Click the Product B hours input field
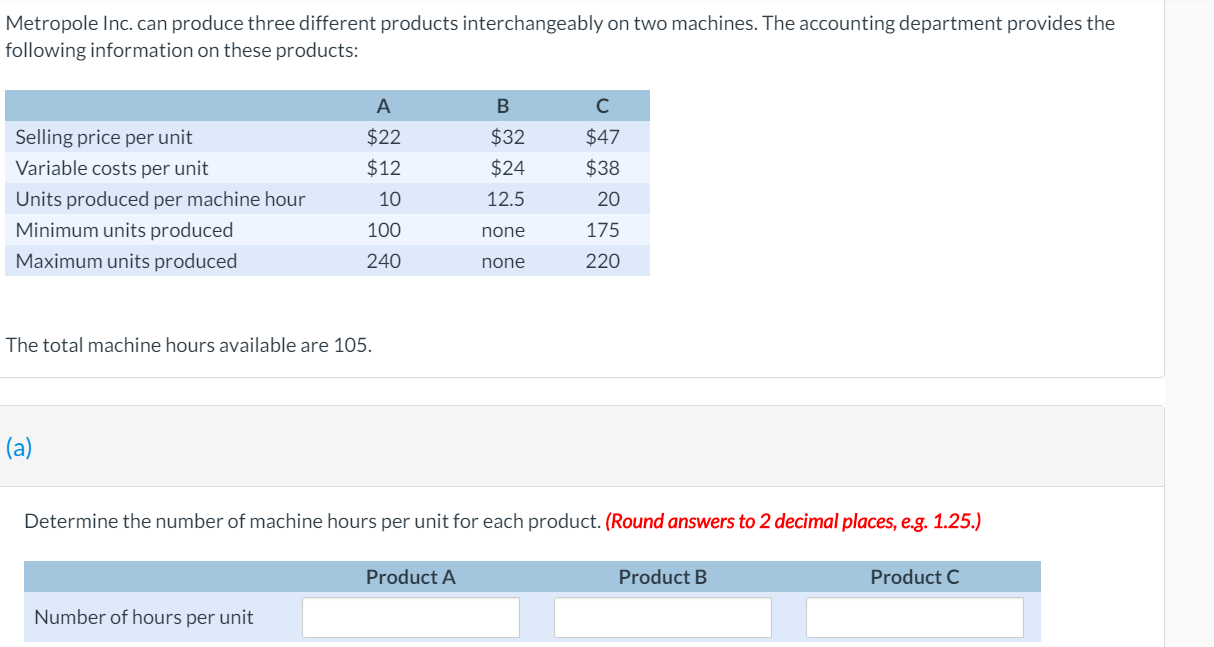Screen dimensions: 1214x647 point(663,617)
